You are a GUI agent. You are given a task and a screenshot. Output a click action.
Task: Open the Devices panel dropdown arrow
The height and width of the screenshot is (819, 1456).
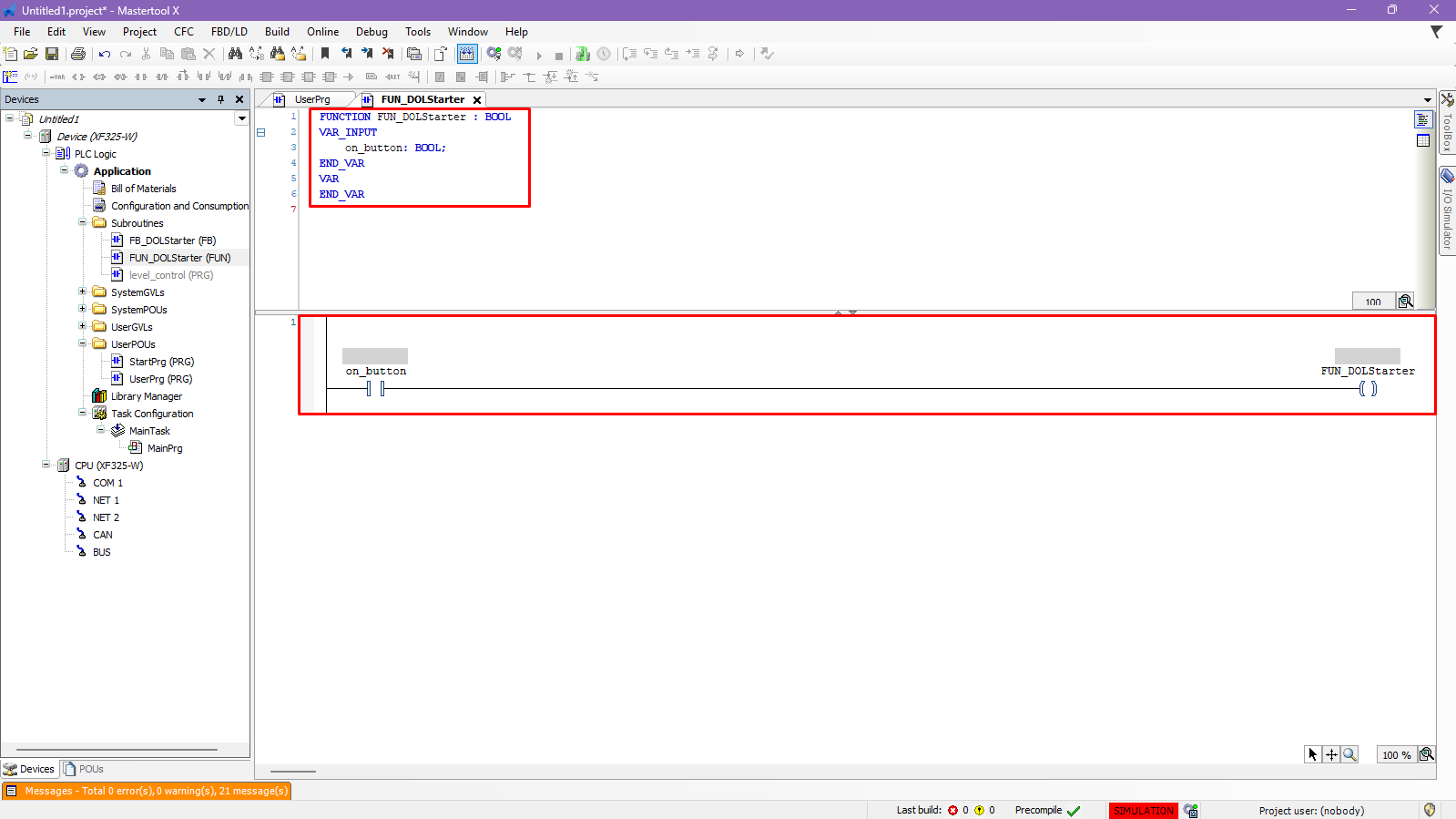pos(202,99)
